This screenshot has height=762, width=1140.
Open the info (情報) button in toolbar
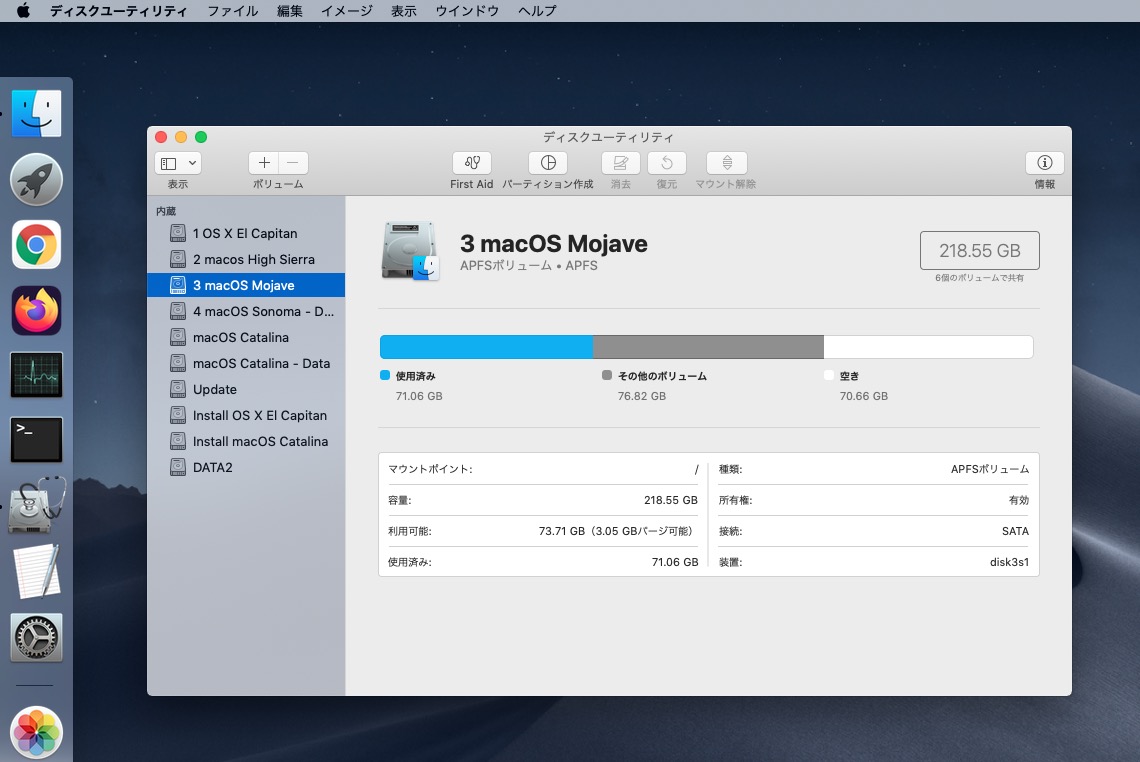[x=1044, y=163]
